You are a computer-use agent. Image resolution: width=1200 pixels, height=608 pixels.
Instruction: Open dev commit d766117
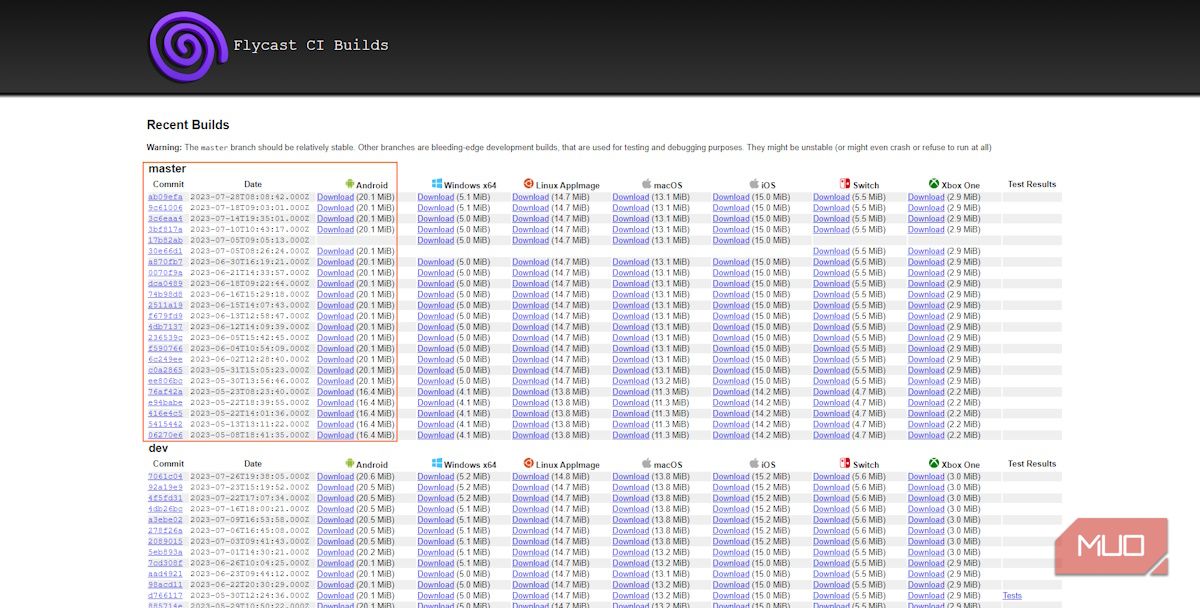[165, 596]
